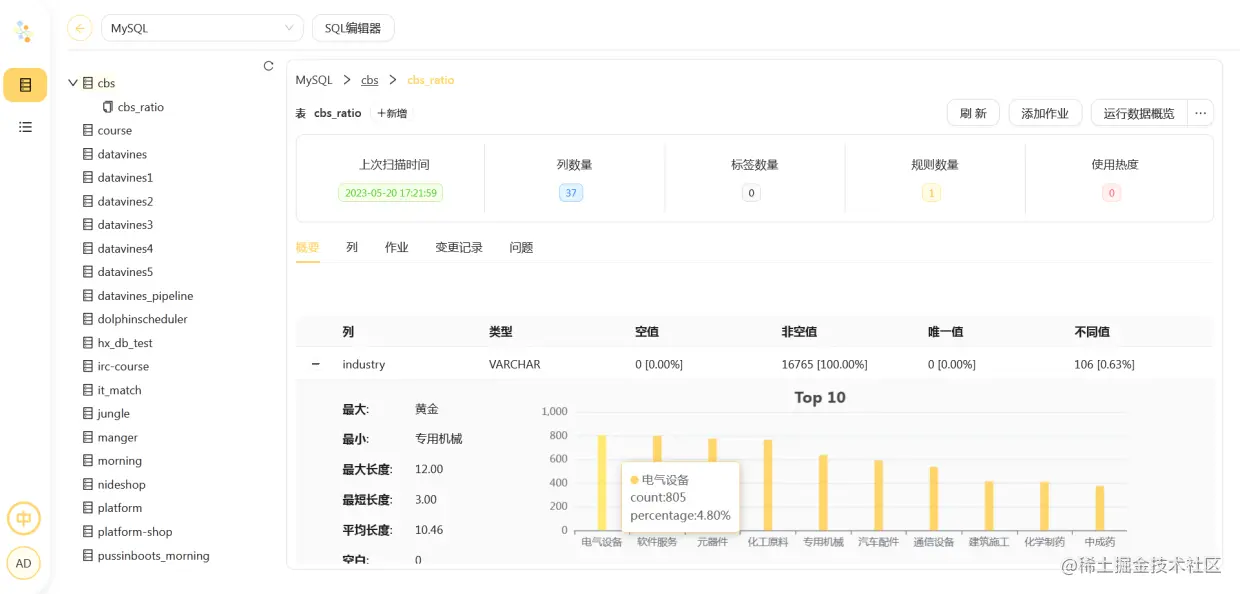Click 运行数据概览 button
This screenshot has width=1240, height=594.
[x=1139, y=113]
